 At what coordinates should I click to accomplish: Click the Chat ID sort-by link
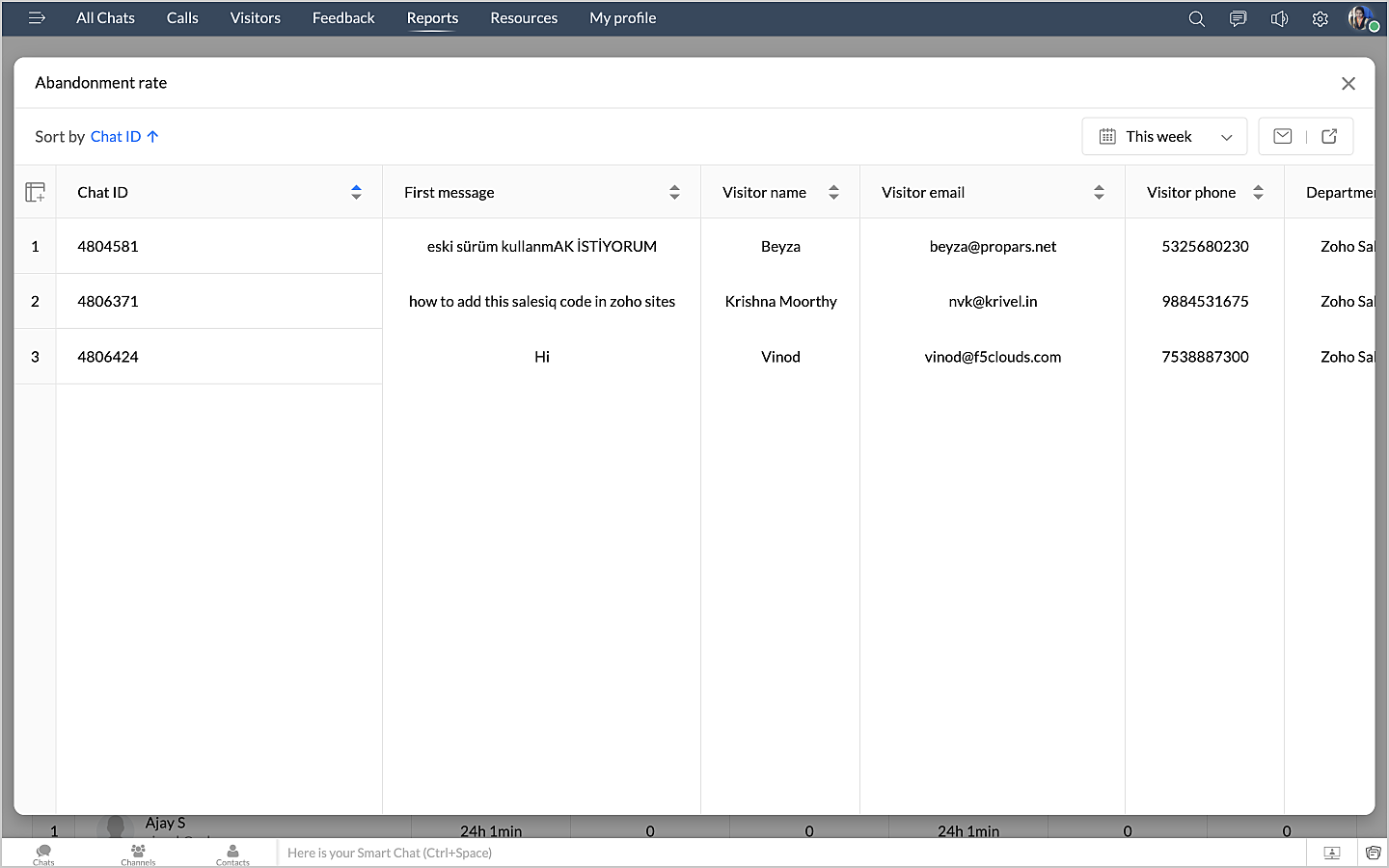click(x=115, y=136)
